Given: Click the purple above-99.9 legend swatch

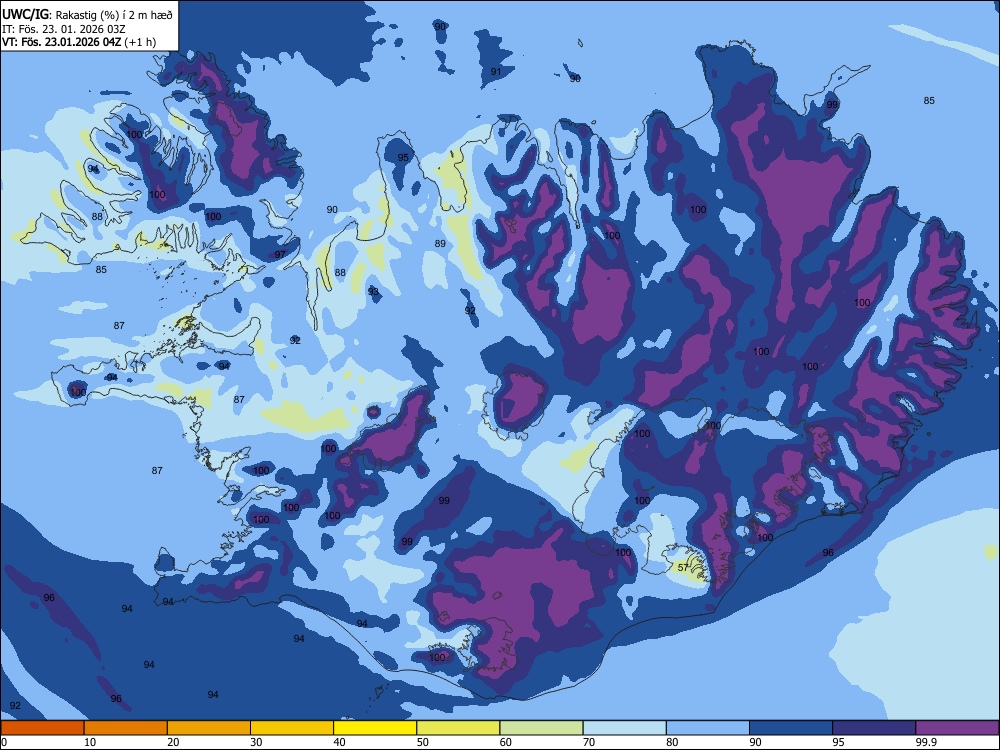Looking at the screenshot, I should (x=957, y=728).
